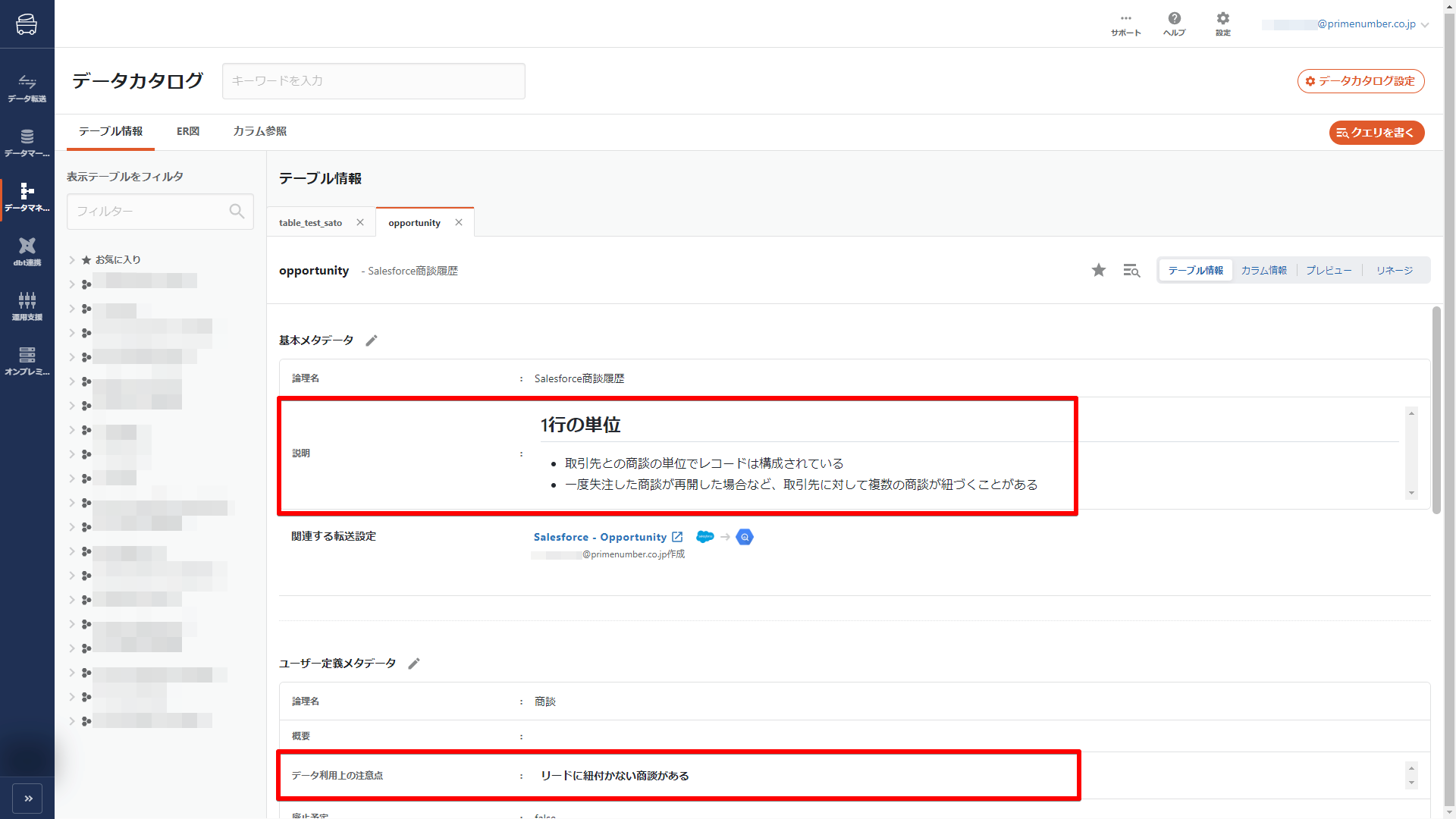Click the query search icon beside the star

[1131, 270]
